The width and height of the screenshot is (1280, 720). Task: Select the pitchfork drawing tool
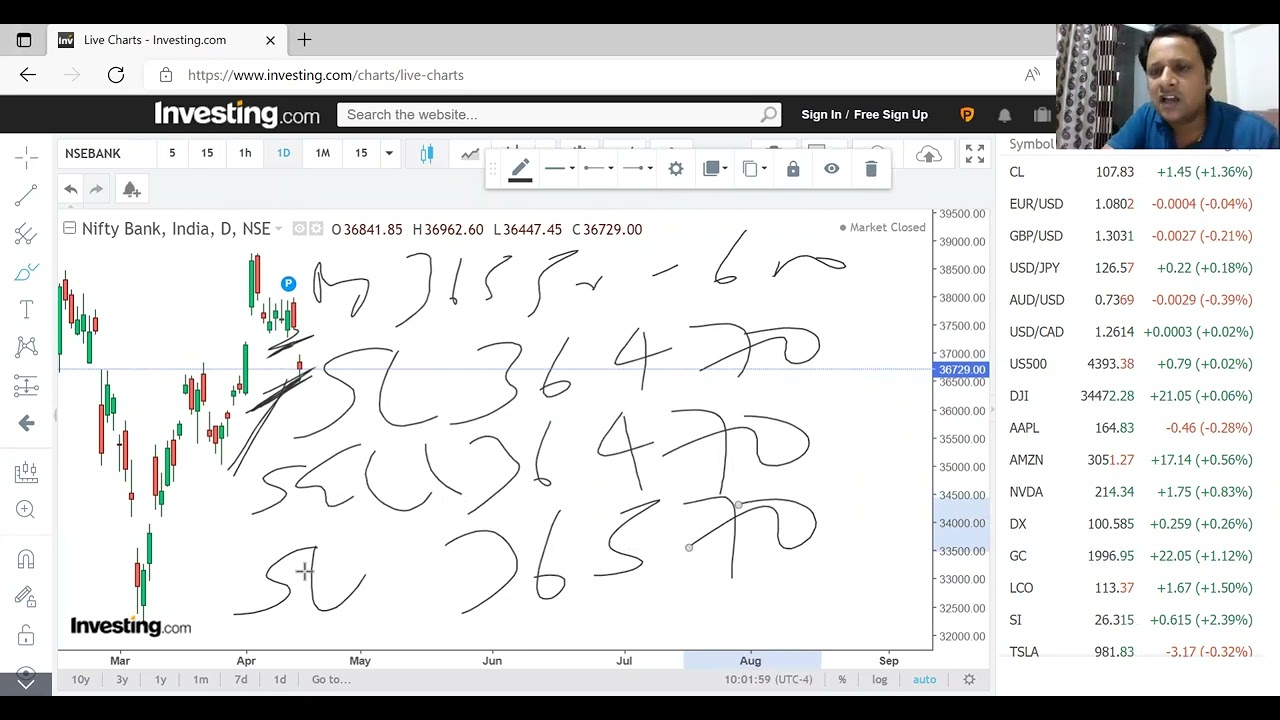click(x=27, y=234)
